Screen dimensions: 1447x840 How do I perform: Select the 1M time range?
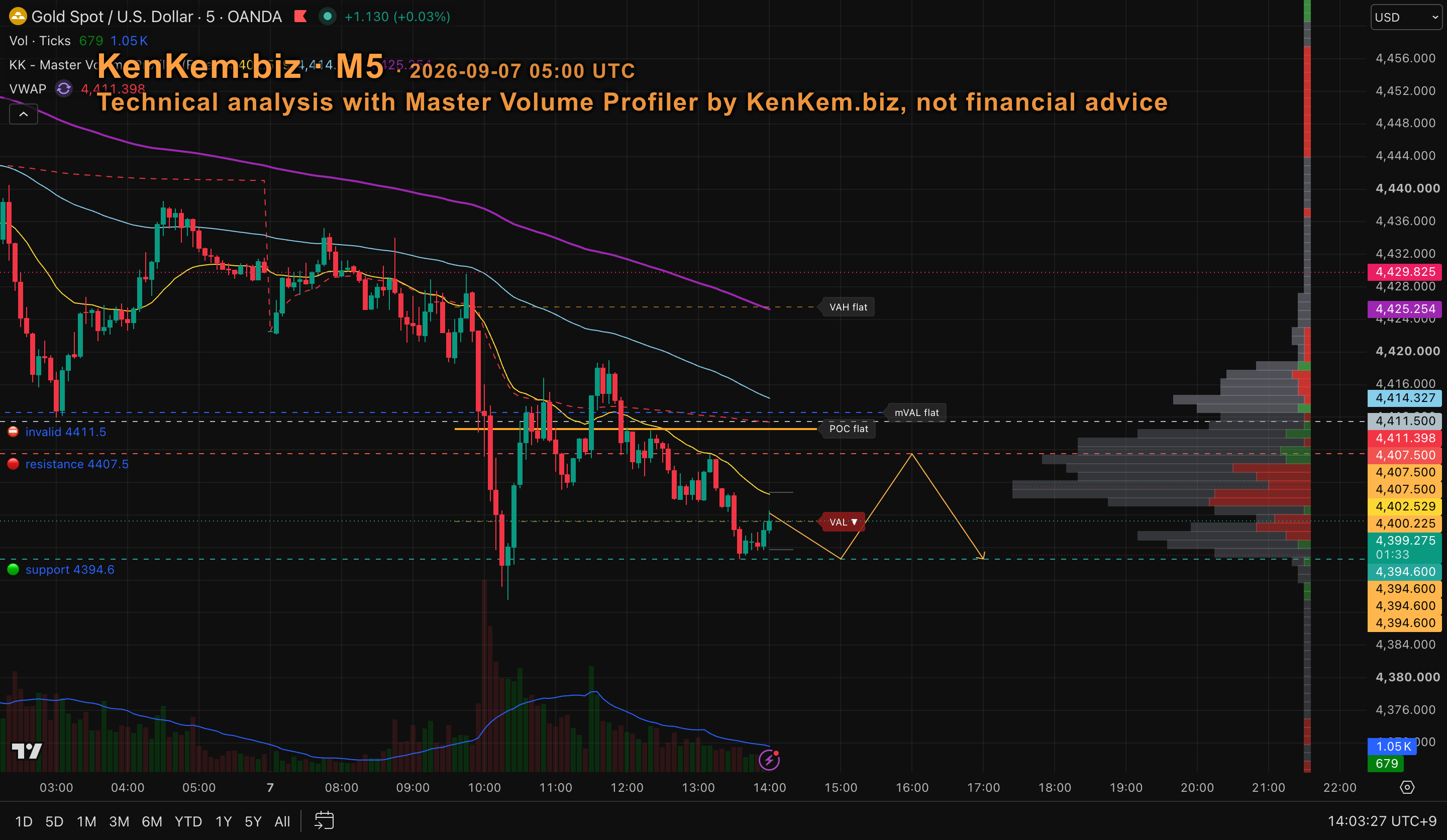tap(87, 821)
